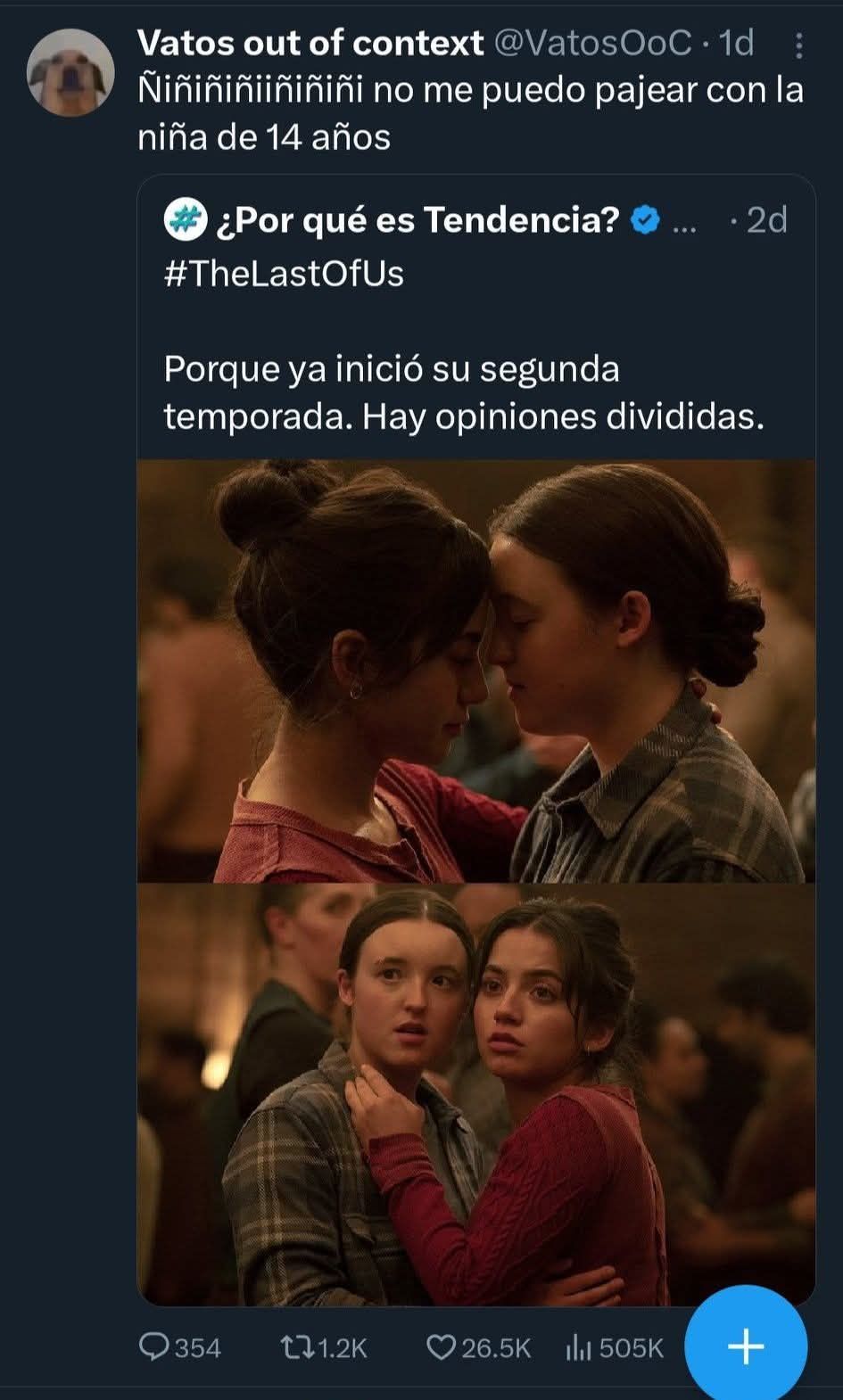Open the ¿Por qué es Tendencia? account name
The image size is (843, 1400).
pyautogui.click(x=417, y=219)
